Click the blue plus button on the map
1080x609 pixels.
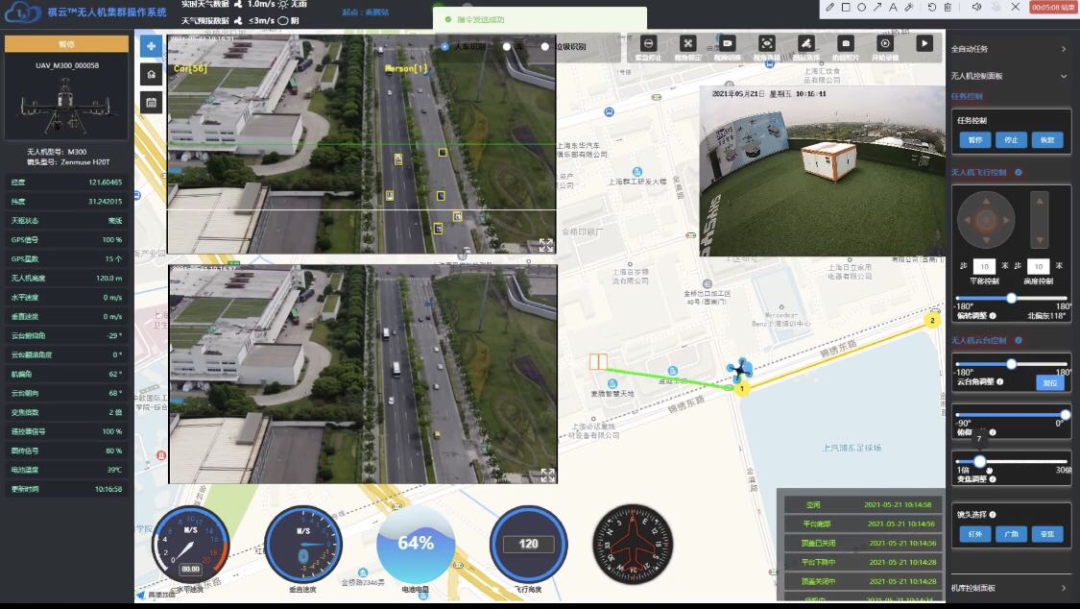click(x=150, y=46)
